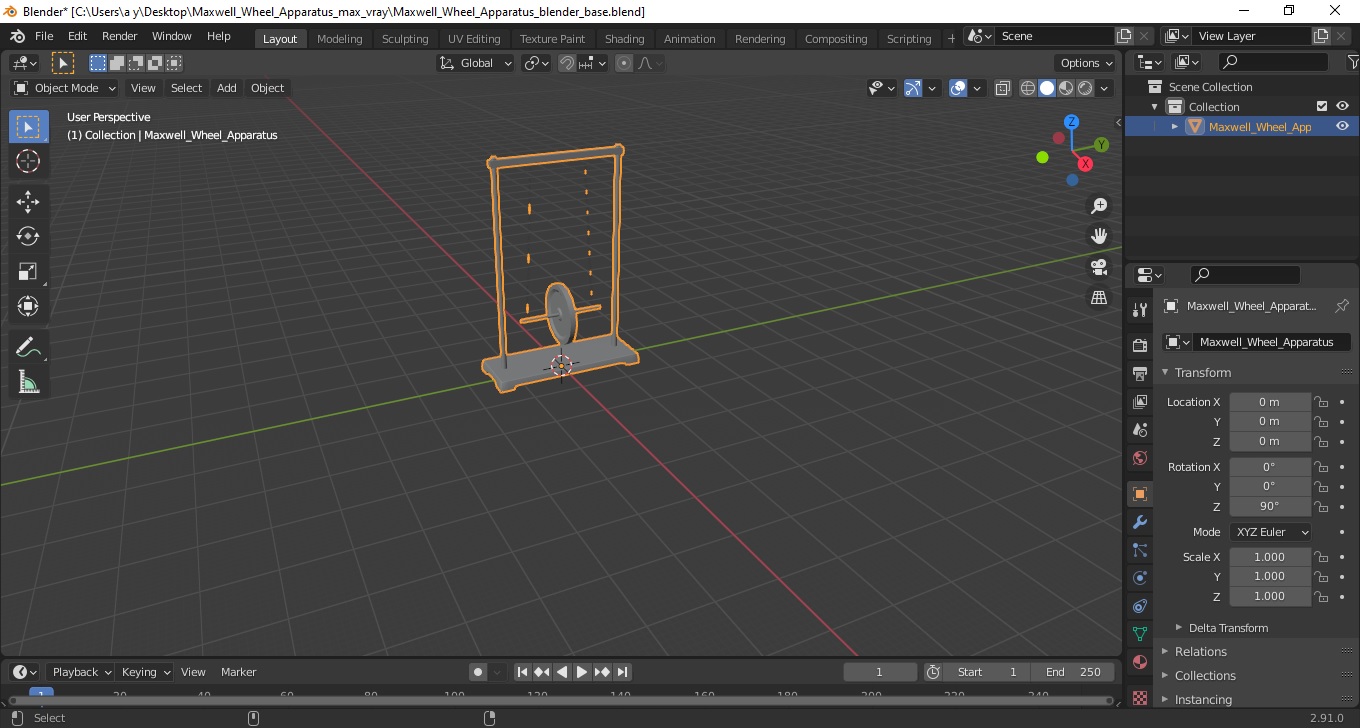Toggle Collection exclude checkbox in Outliner

[1322, 106]
